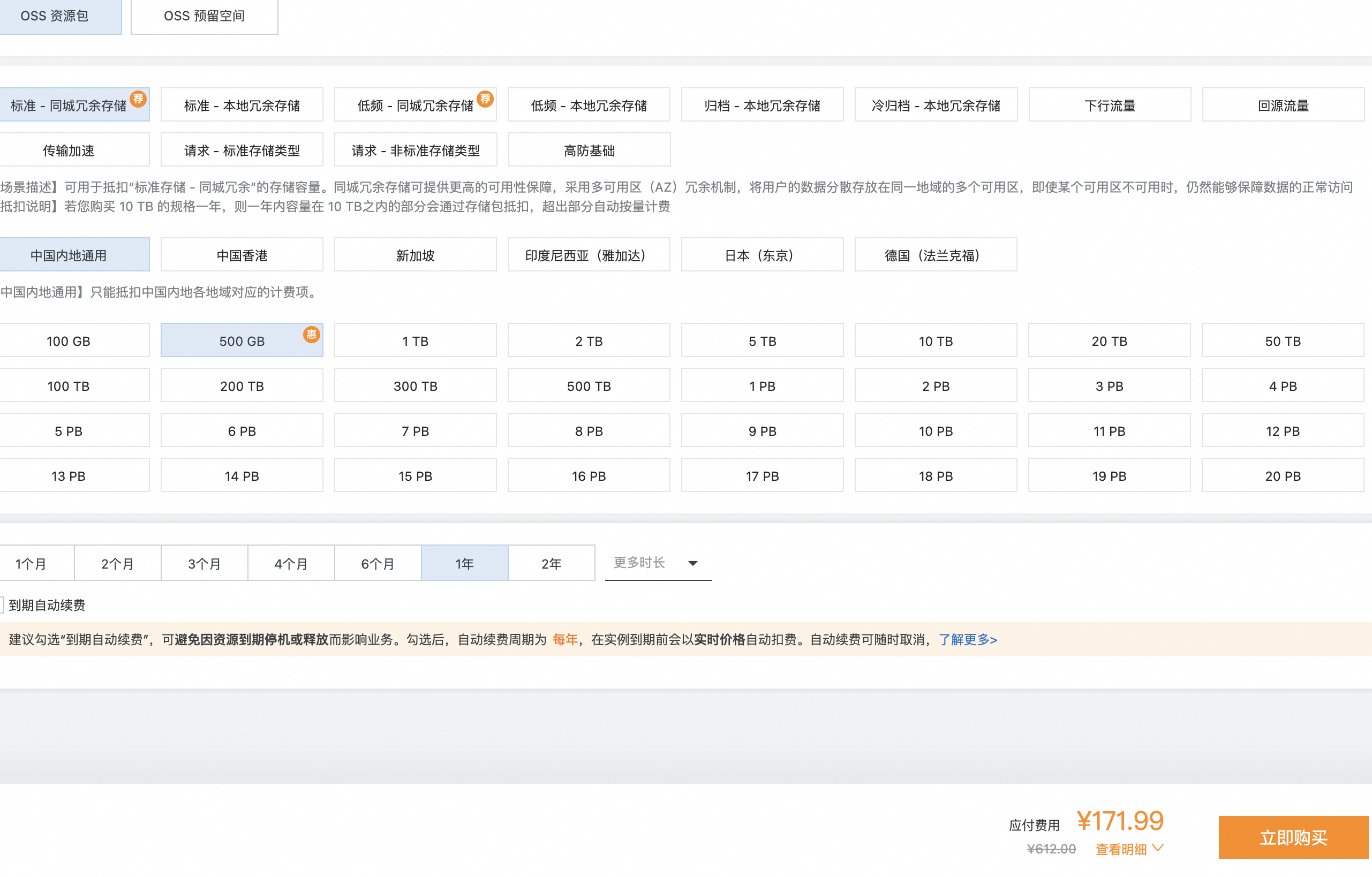This screenshot has width=1372, height=877.
Task: Click the 更多时长 dropdown arrow
Action: click(x=693, y=563)
